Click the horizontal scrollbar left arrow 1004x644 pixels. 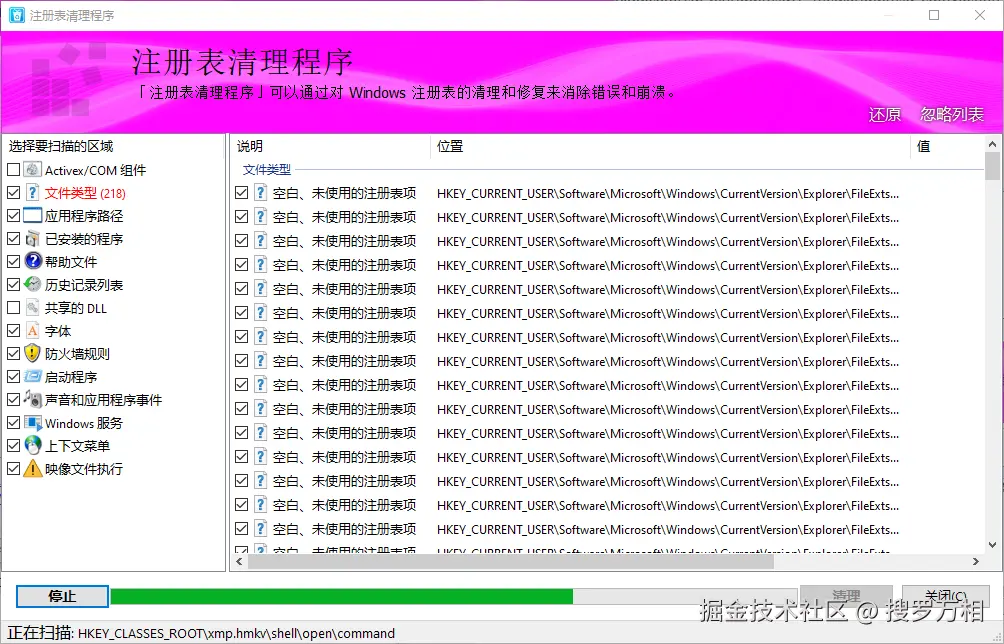pos(239,561)
